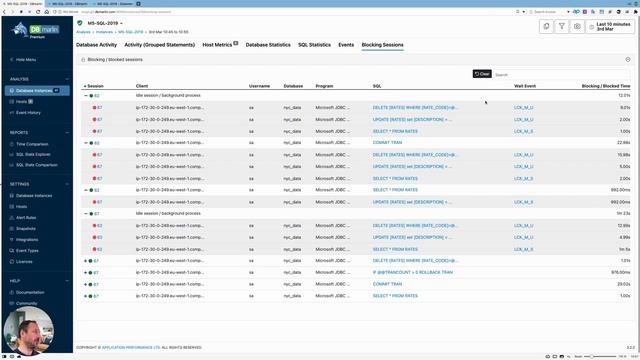Click the panel options icon right of Blocking / blocked sessions

click(x=628, y=60)
